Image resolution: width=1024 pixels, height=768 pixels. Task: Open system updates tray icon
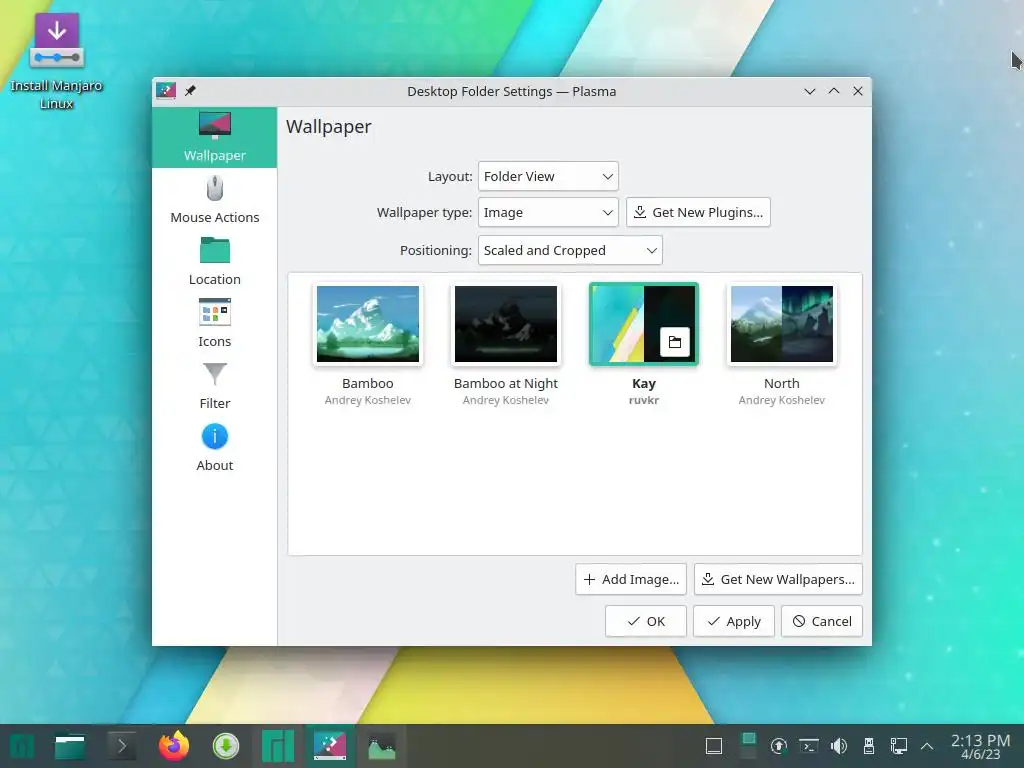point(778,746)
